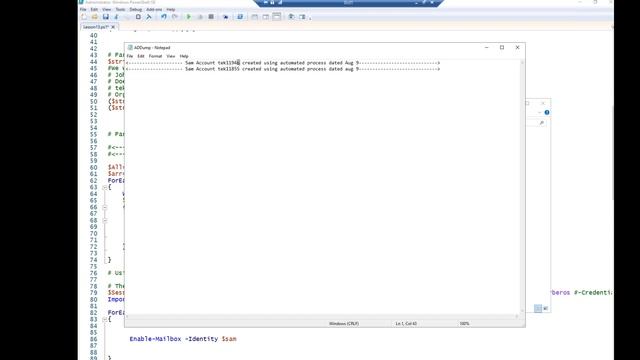Save the script using the floppy disk icon
Viewport: 640px width, 360px height.
pyautogui.click(x=106, y=17)
